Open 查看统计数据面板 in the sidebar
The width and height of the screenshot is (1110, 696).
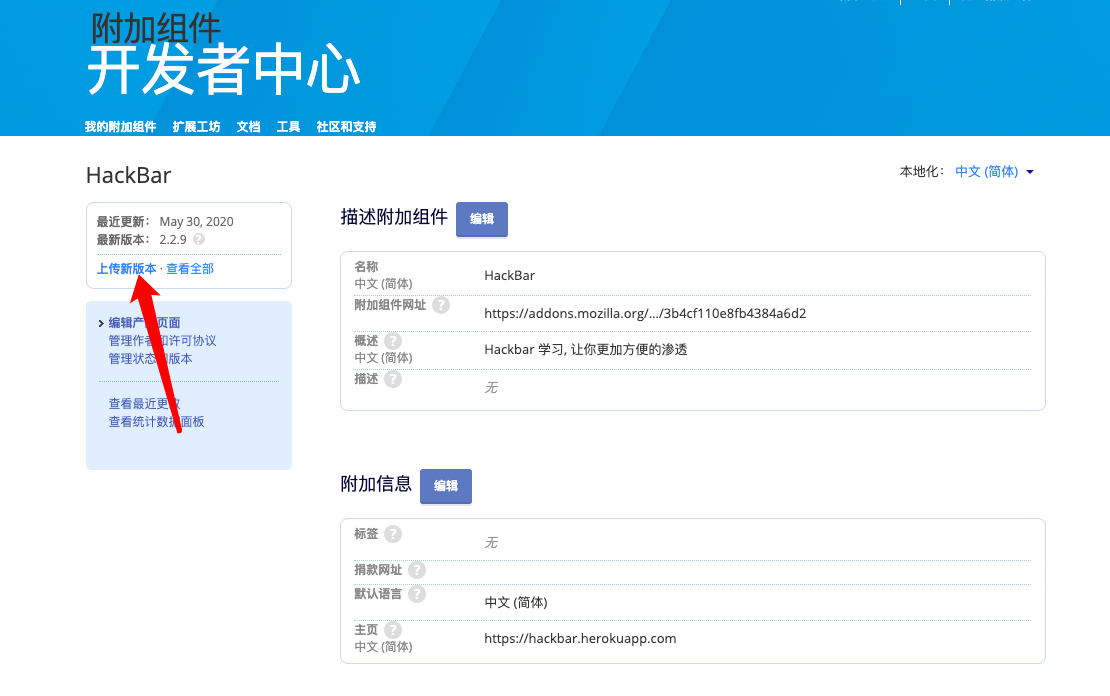[x=156, y=422]
